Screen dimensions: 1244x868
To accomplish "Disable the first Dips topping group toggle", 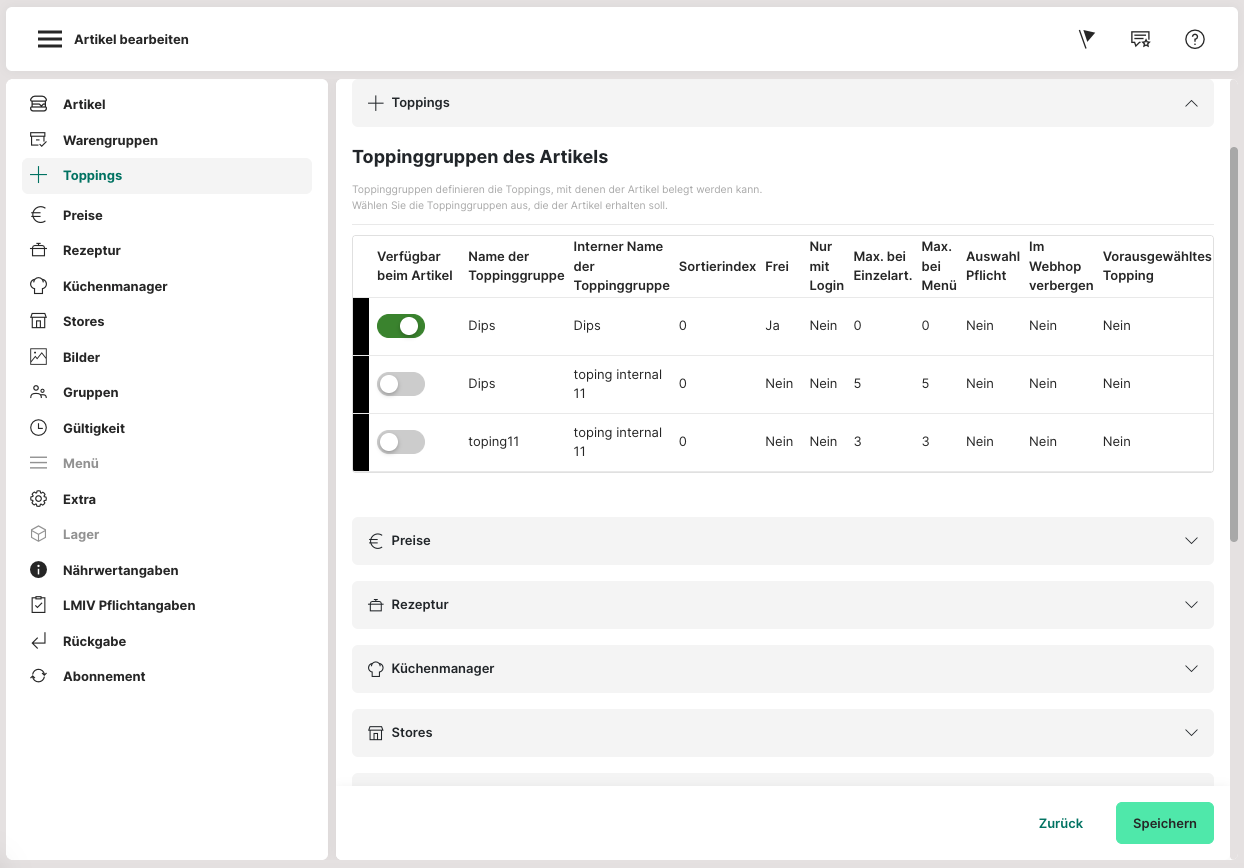I will 401,326.
